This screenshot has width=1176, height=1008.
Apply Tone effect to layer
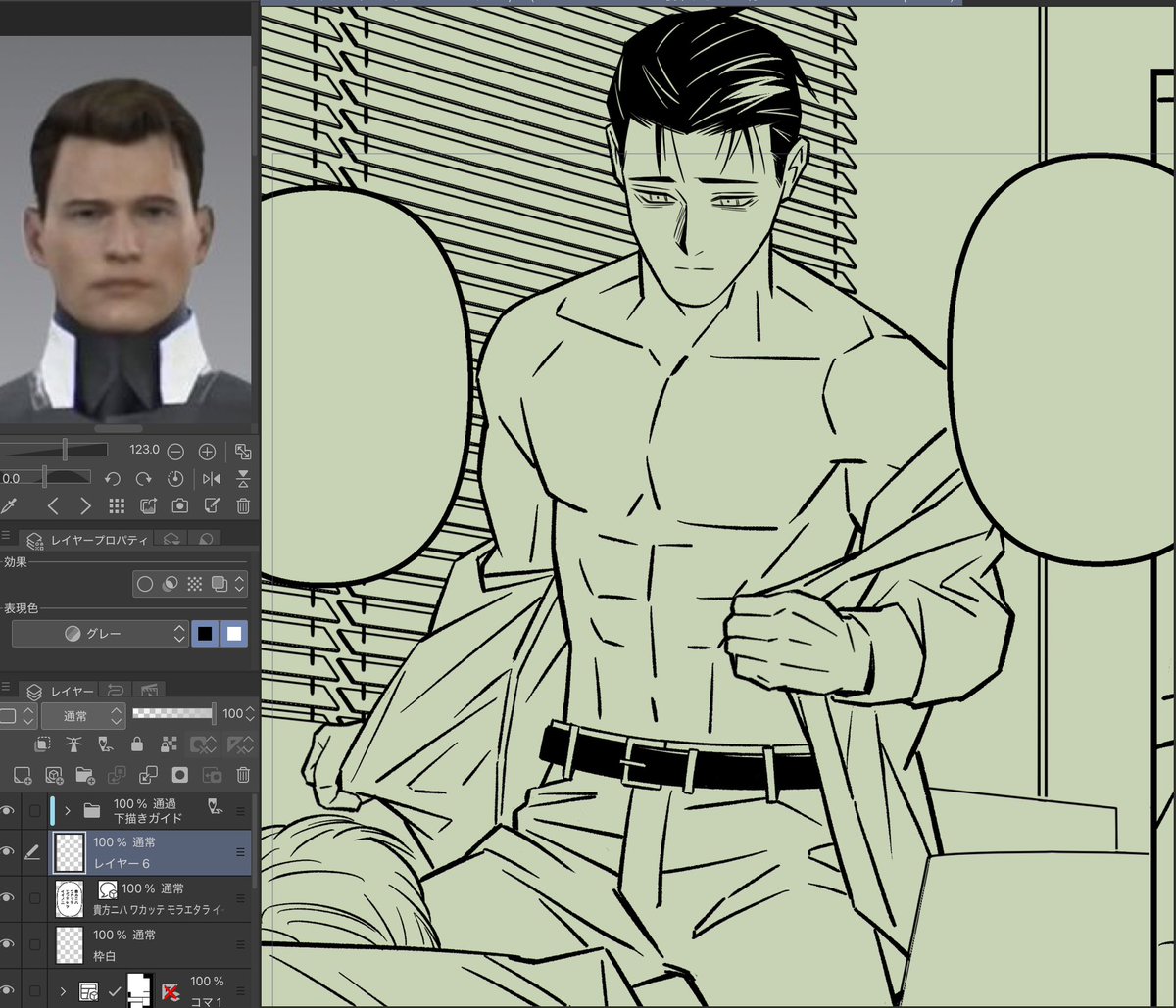pyautogui.click(x=194, y=585)
